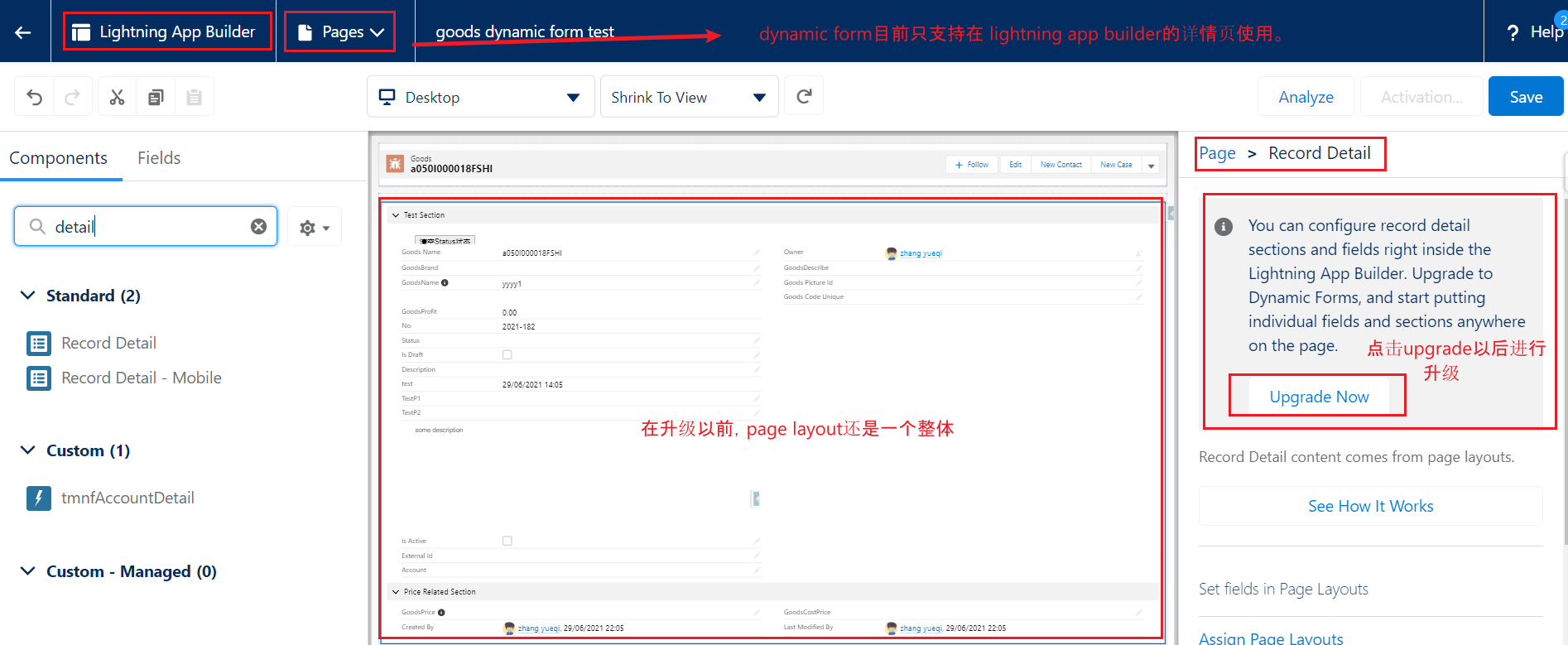Click the Save button

(1526, 97)
